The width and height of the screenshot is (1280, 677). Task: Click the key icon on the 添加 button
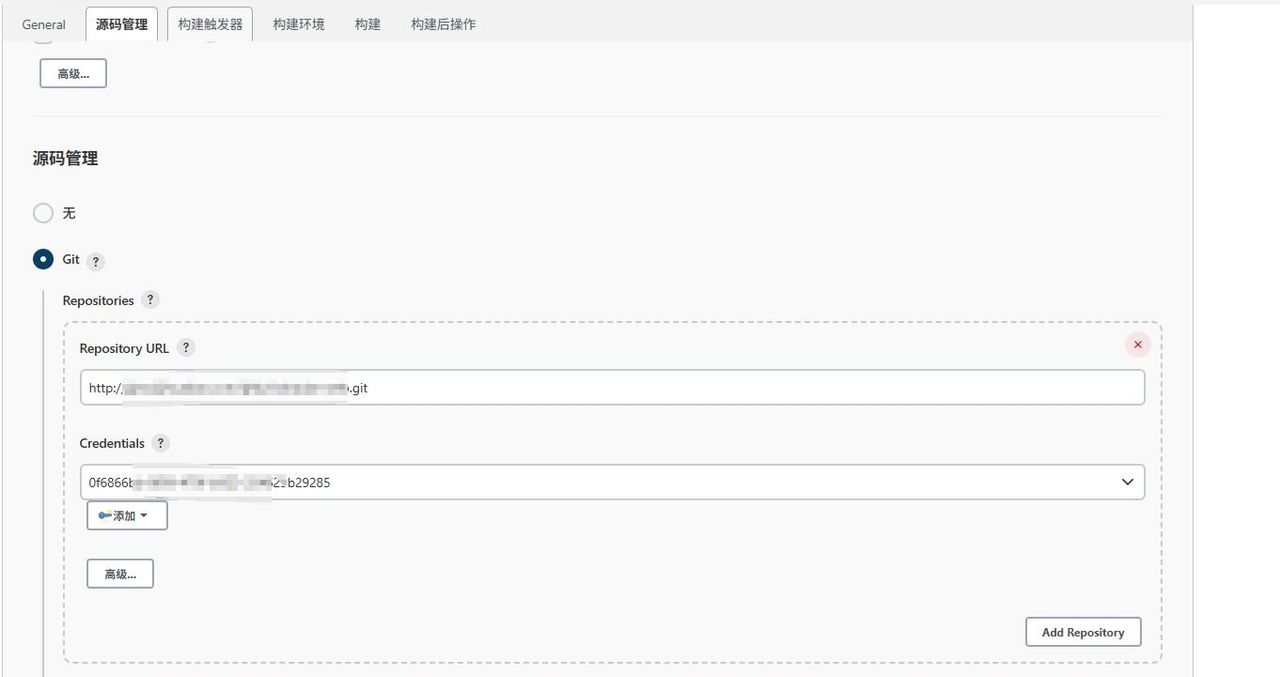(x=106, y=515)
